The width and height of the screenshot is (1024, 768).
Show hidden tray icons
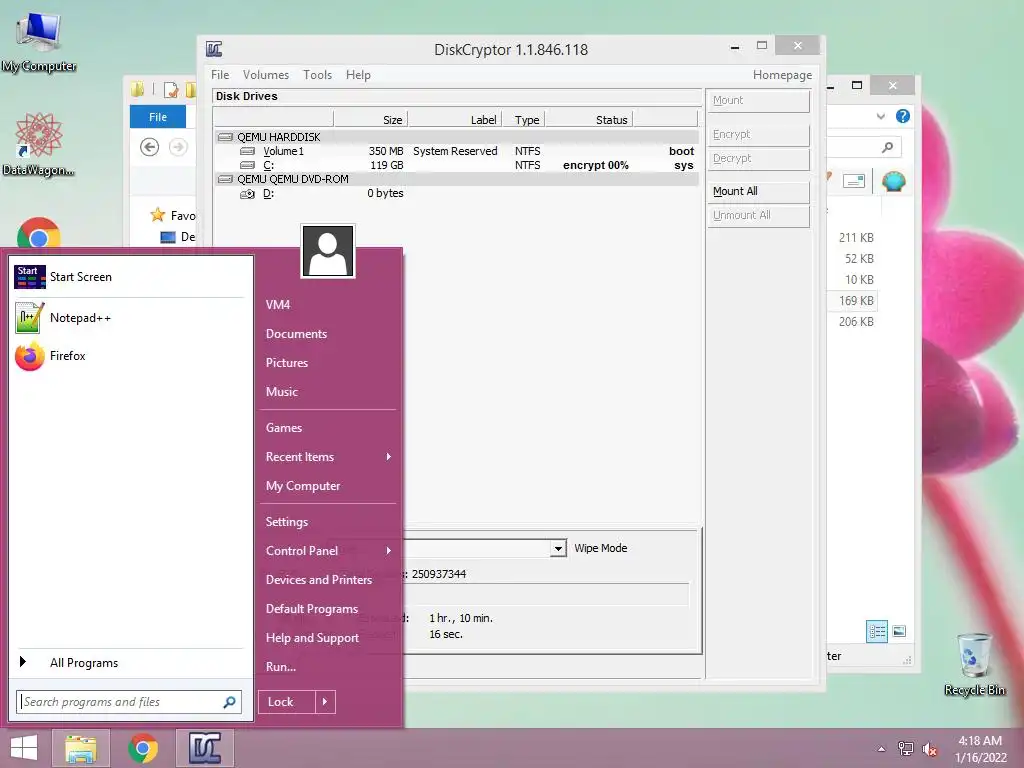[882, 749]
